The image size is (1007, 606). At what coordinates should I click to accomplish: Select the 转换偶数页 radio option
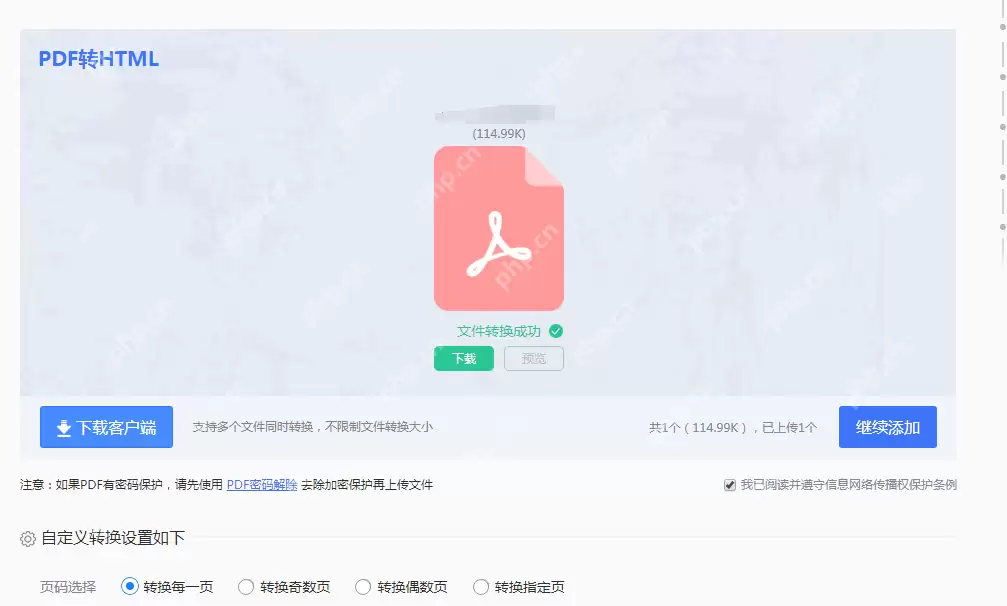[x=363, y=587]
